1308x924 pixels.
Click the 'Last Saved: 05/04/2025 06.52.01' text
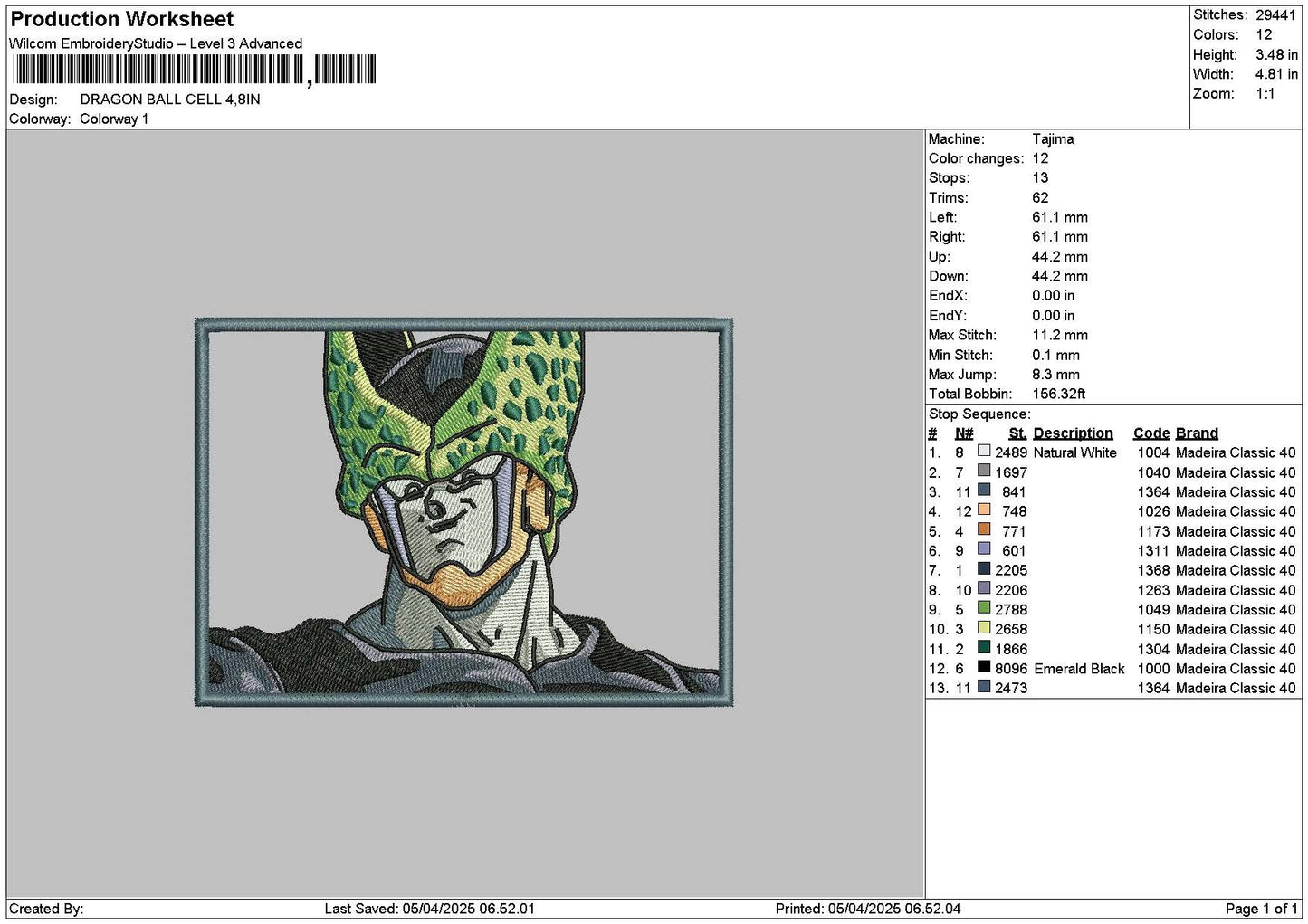[430, 909]
